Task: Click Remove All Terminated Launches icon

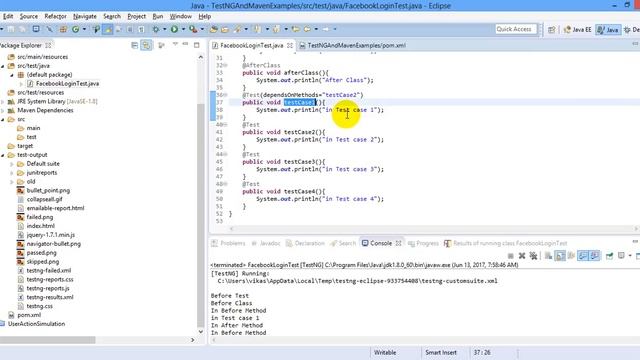Action: (x=533, y=256)
